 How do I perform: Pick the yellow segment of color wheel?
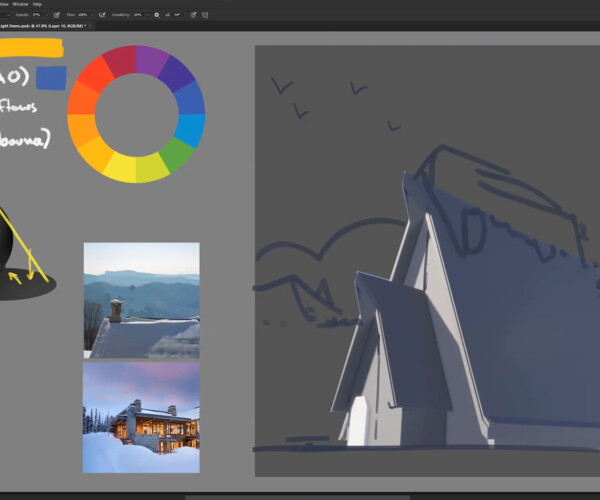121,167
